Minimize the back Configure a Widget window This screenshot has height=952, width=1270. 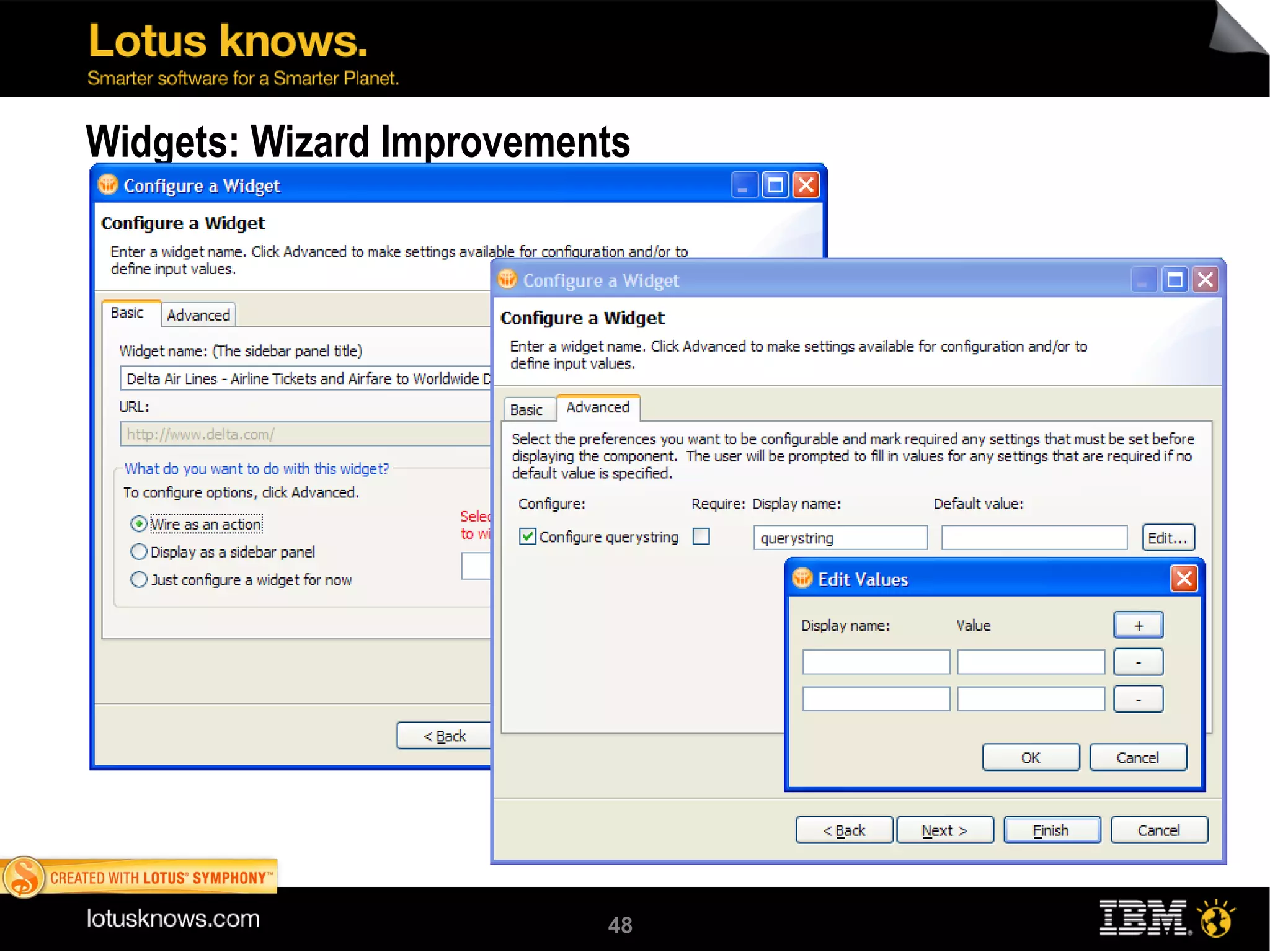click(744, 185)
